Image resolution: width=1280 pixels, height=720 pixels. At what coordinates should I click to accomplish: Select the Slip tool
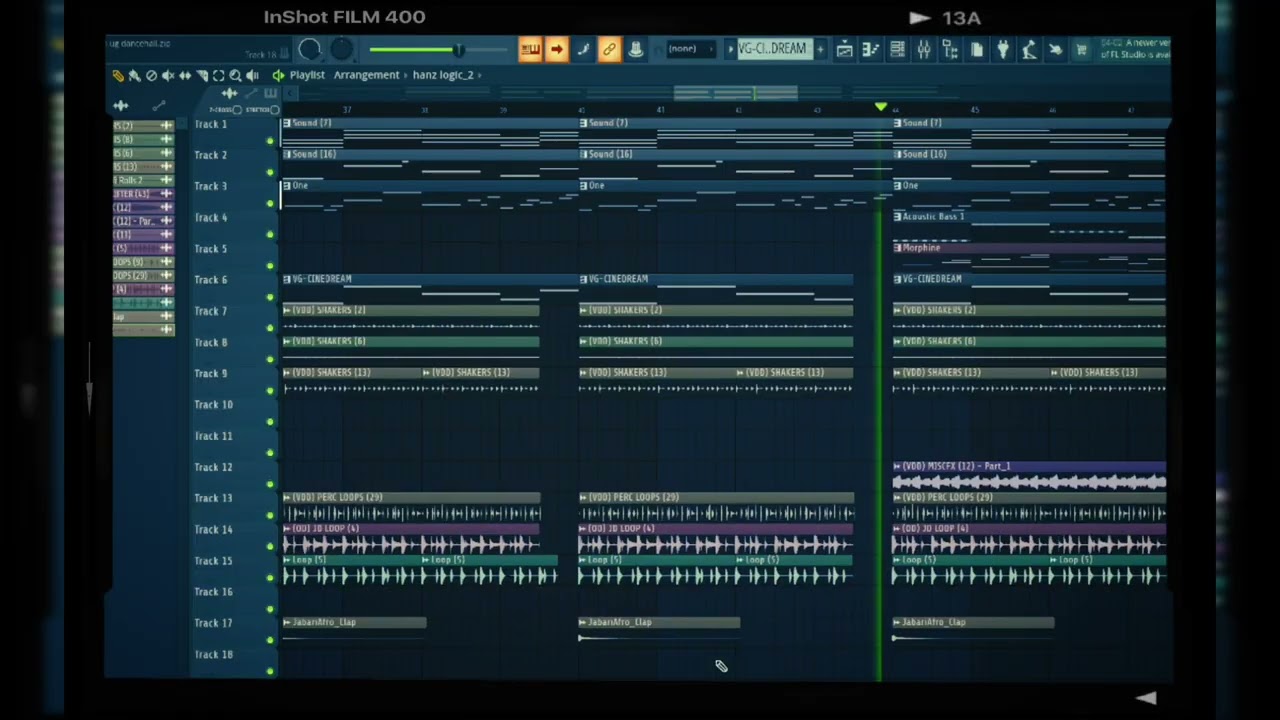pos(185,76)
